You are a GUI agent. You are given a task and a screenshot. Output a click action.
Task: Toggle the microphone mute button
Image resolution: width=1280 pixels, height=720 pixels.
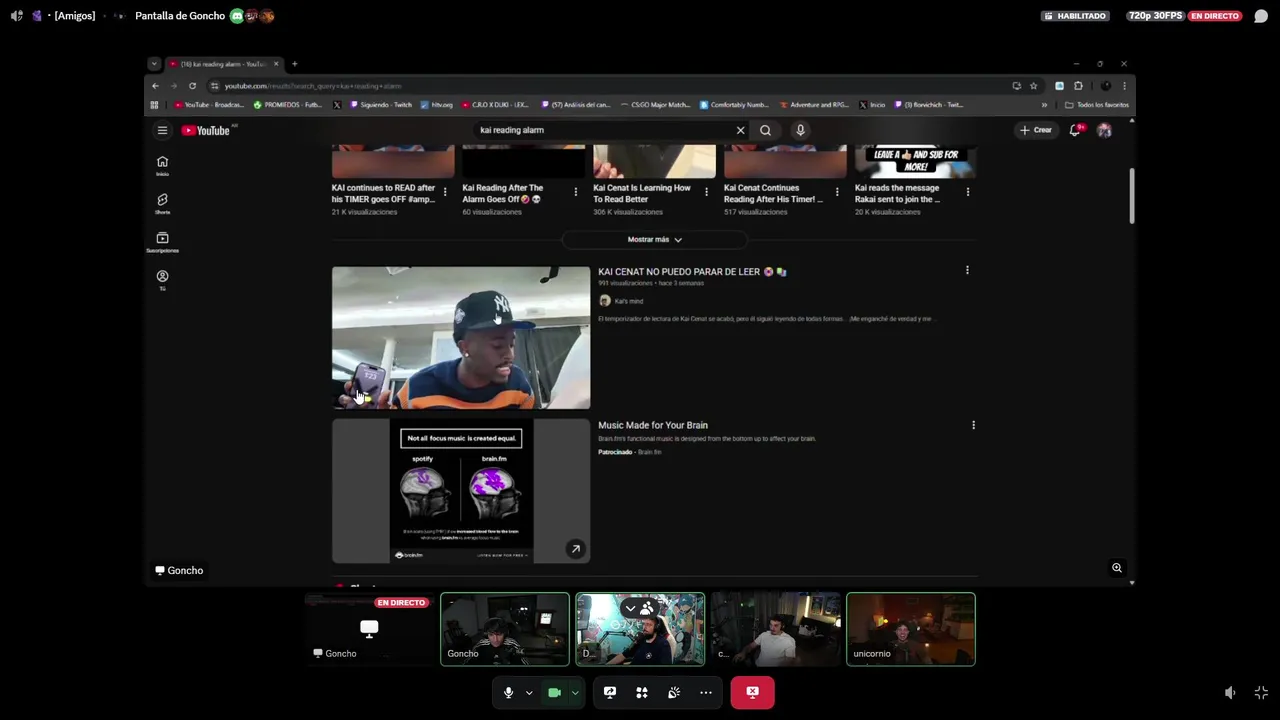tap(508, 692)
